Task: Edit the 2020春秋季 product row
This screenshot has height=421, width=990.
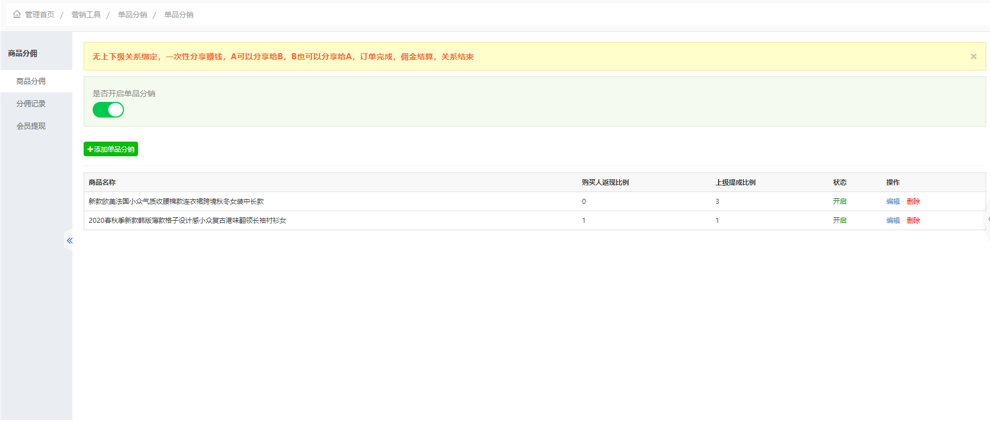Action: coord(893,220)
